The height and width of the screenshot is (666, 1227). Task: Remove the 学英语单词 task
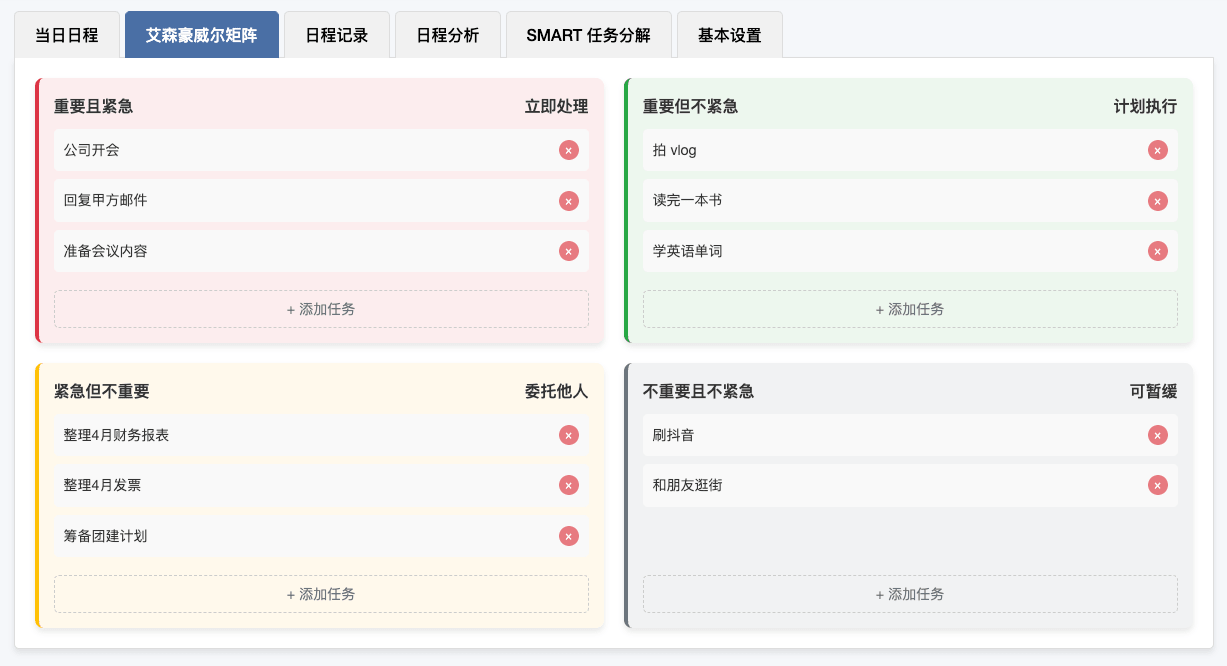[1157, 251]
